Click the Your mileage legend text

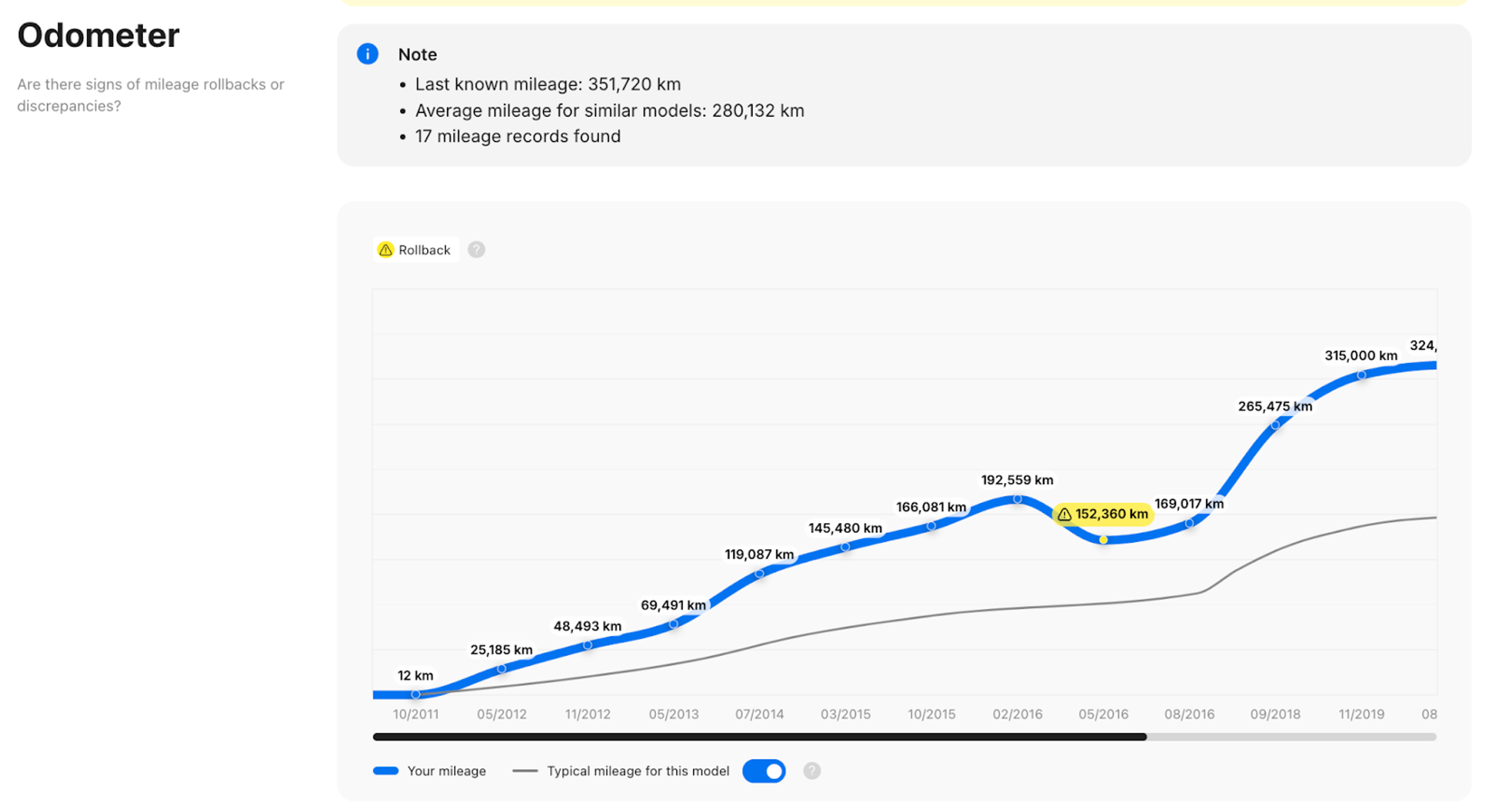[446, 771]
